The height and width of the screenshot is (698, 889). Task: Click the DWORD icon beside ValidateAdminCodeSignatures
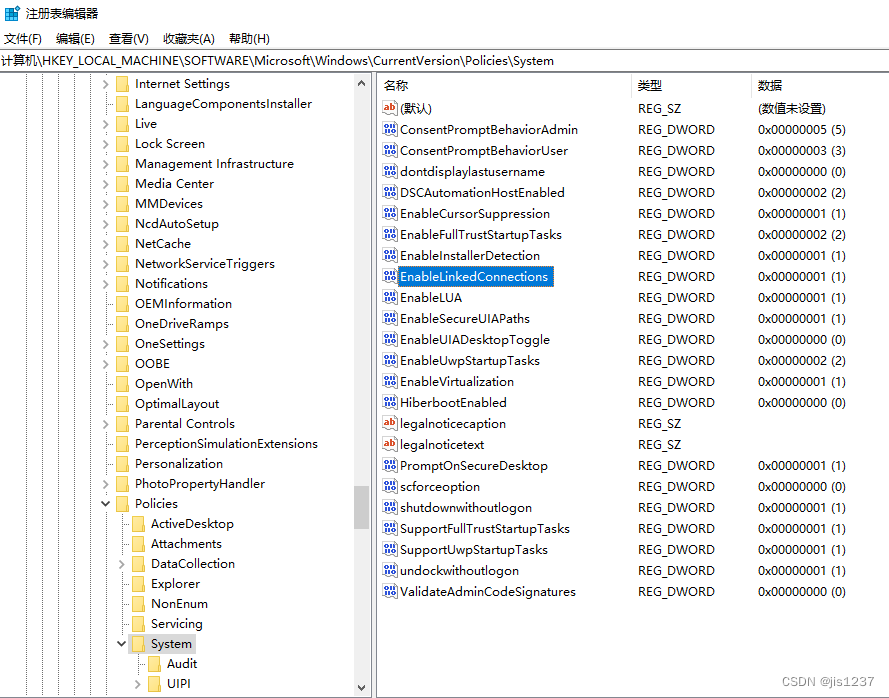pyautogui.click(x=390, y=591)
